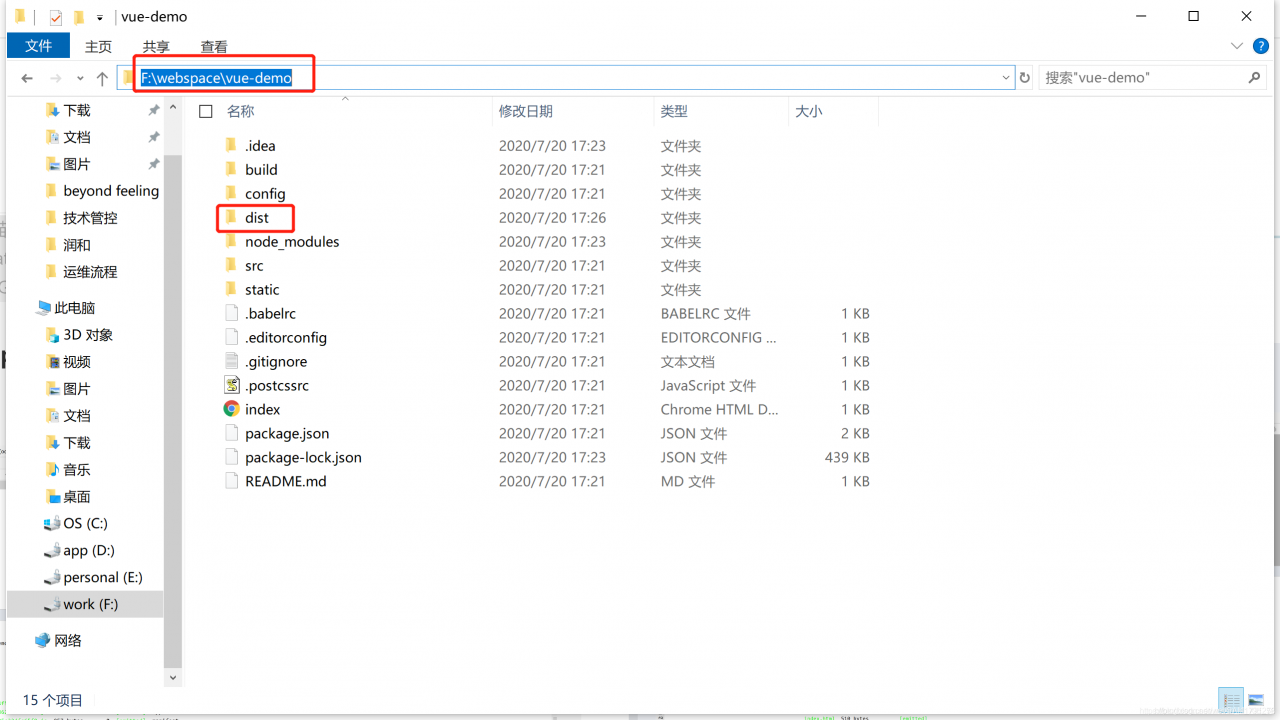Open the 文件 menu
1280x720 pixels.
pos(38,45)
